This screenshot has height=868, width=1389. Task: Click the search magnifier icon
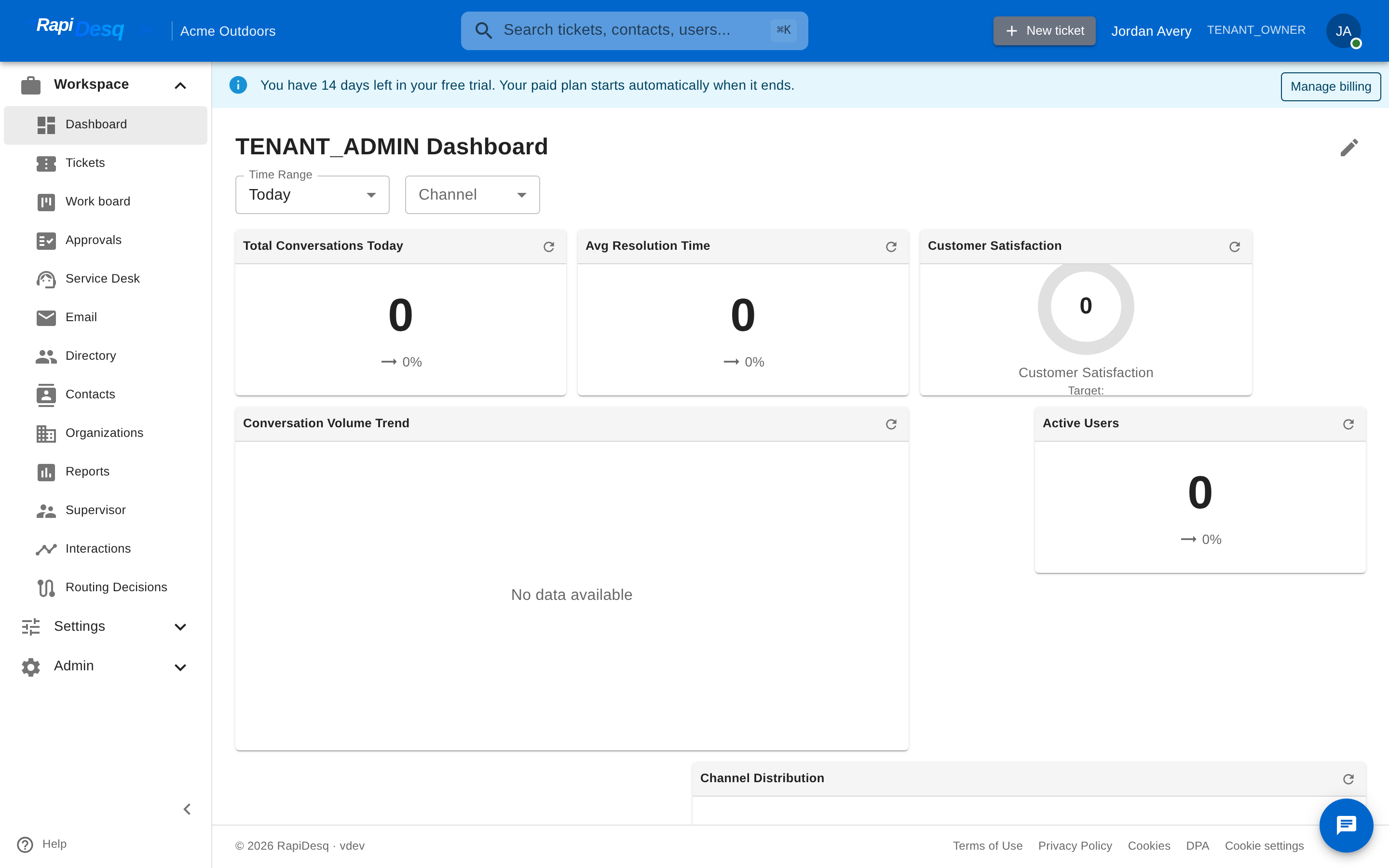(483, 30)
